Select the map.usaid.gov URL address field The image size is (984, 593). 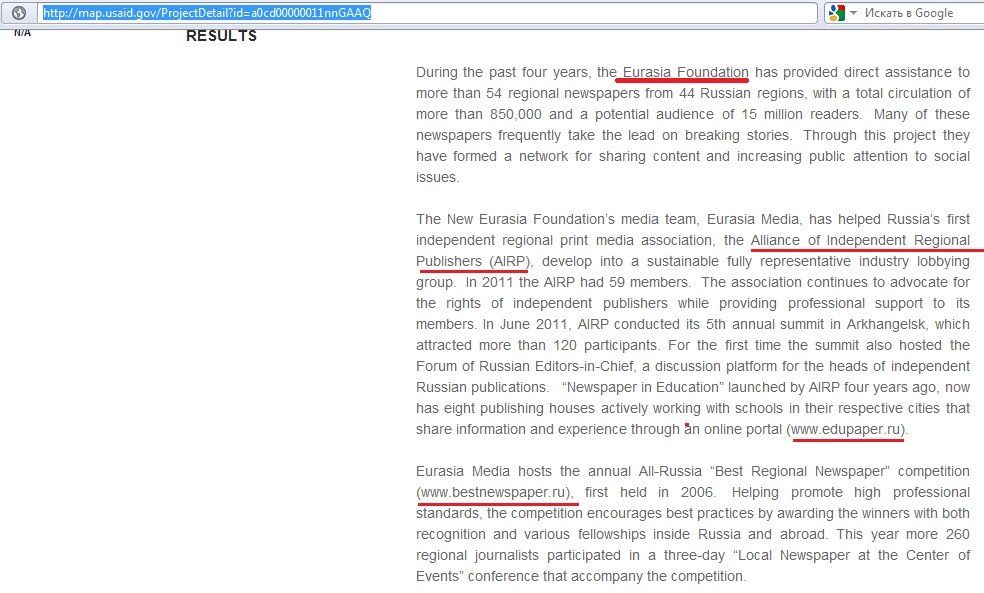click(x=427, y=13)
